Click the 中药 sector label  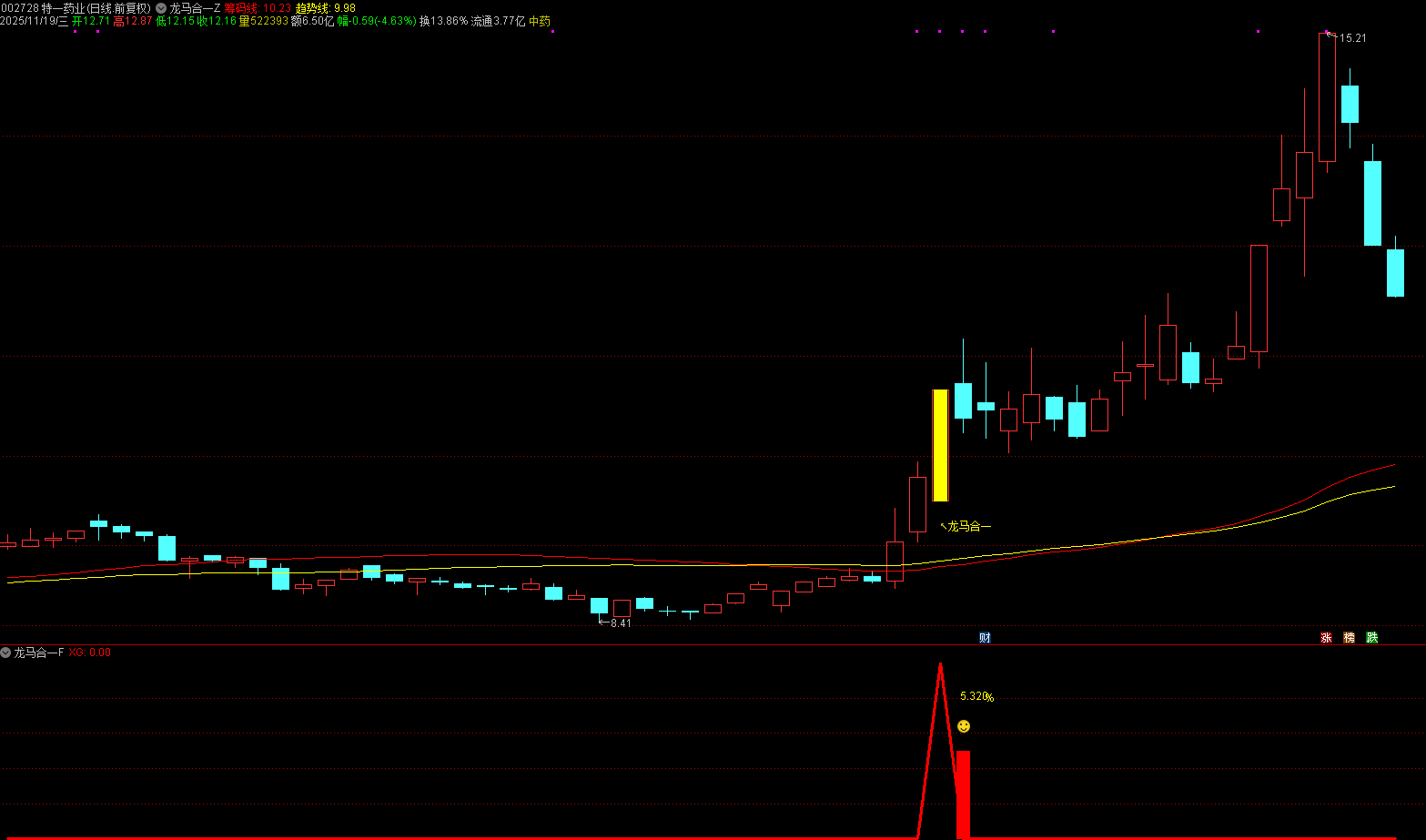click(x=540, y=21)
